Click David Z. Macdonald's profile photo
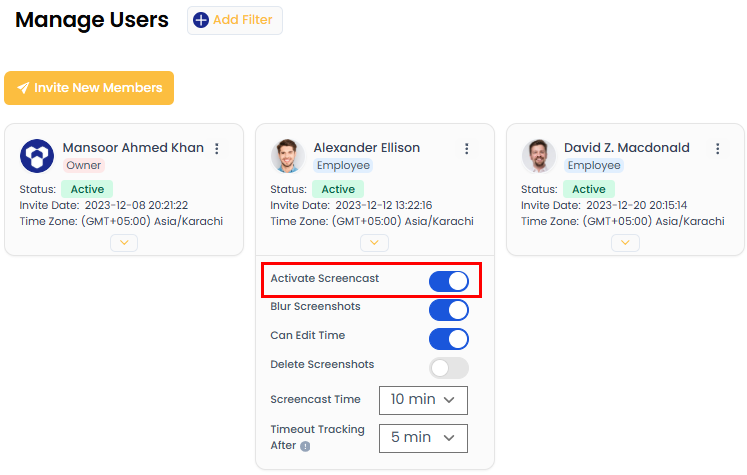Image resolution: width=747 pixels, height=475 pixels. (539, 156)
